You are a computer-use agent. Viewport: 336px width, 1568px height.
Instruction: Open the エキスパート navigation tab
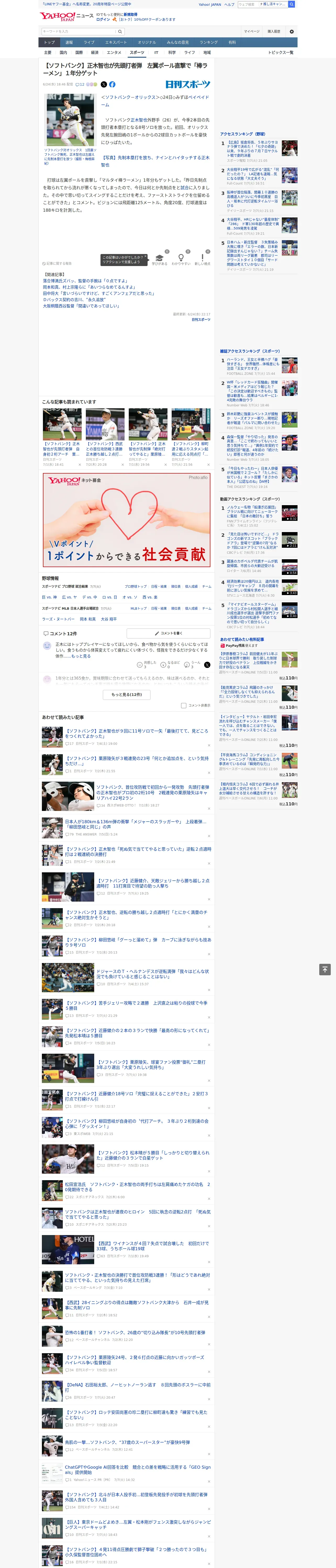116,43
